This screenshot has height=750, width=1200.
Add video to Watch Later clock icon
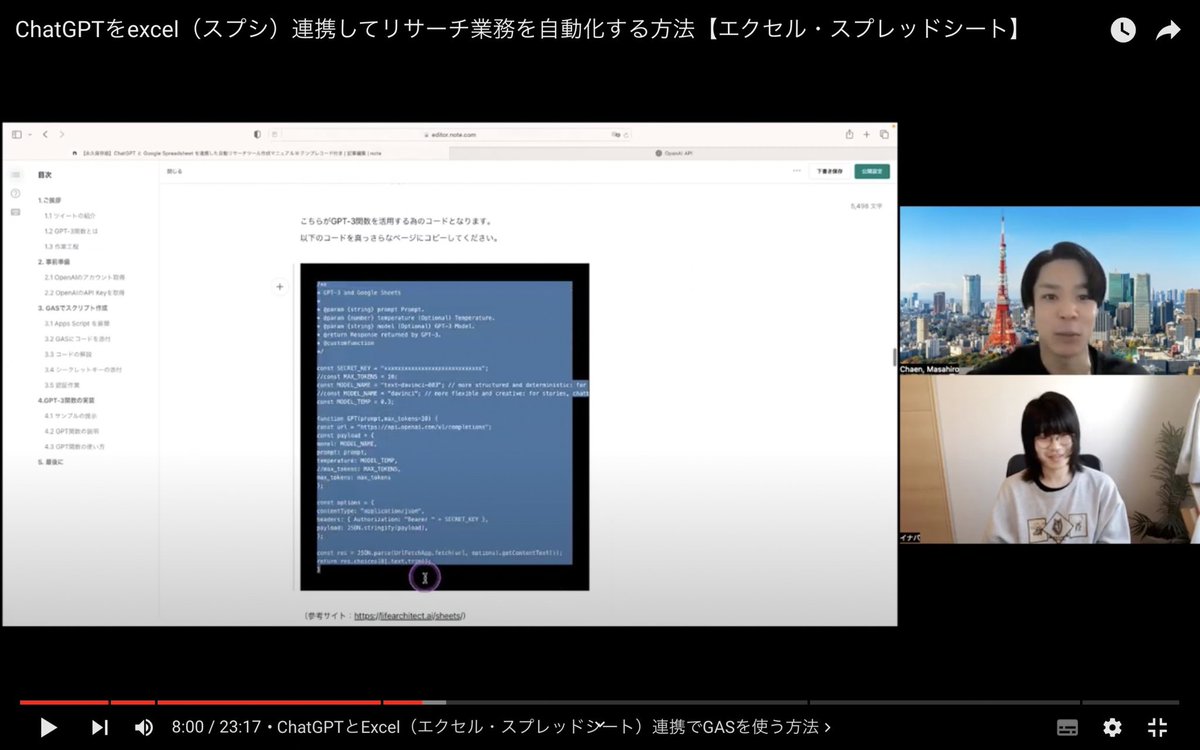[x=1123, y=30]
